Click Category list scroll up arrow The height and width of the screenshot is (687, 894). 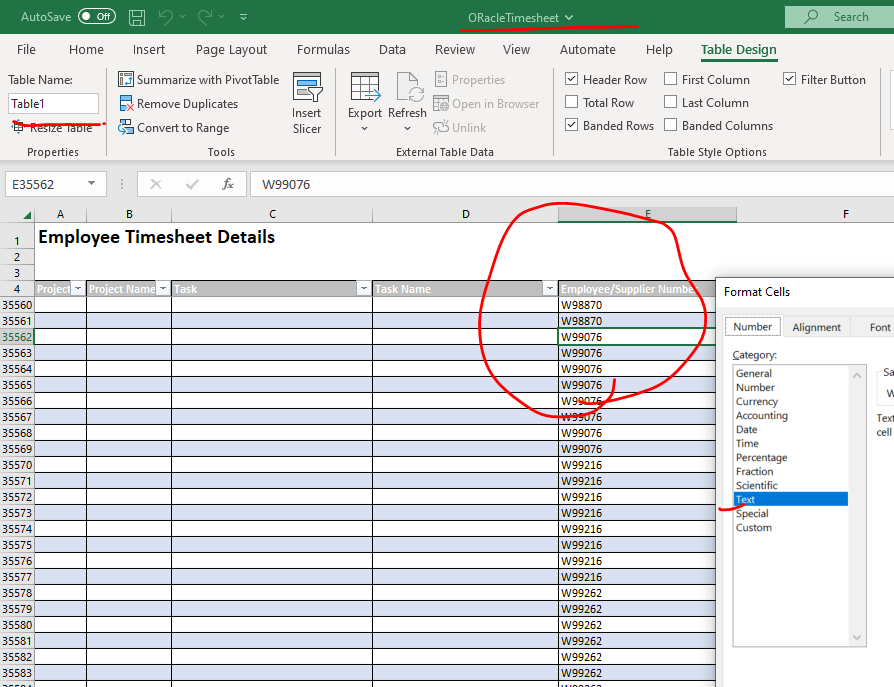[856, 375]
